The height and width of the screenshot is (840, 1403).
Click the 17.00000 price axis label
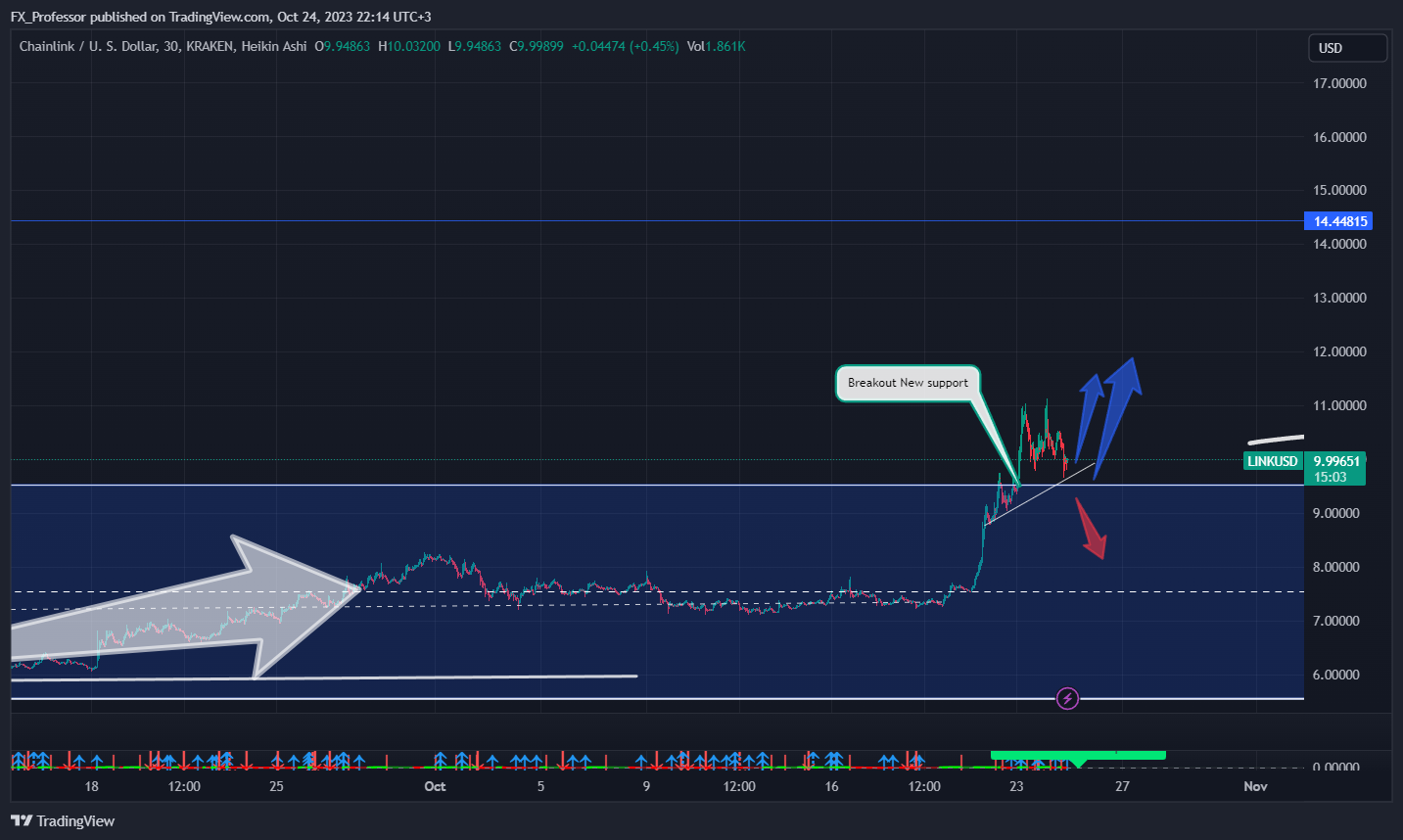point(1339,83)
